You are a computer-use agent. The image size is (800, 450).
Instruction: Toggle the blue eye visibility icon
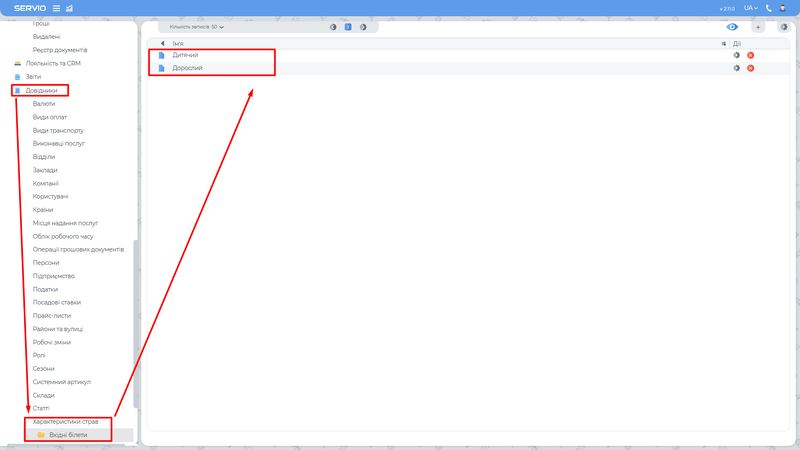pos(733,27)
